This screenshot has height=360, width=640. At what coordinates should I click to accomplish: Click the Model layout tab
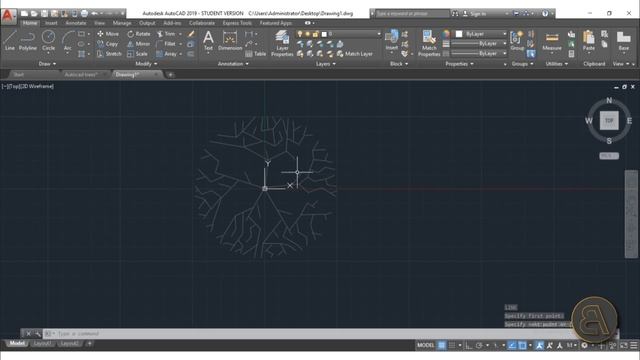click(x=17, y=344)
